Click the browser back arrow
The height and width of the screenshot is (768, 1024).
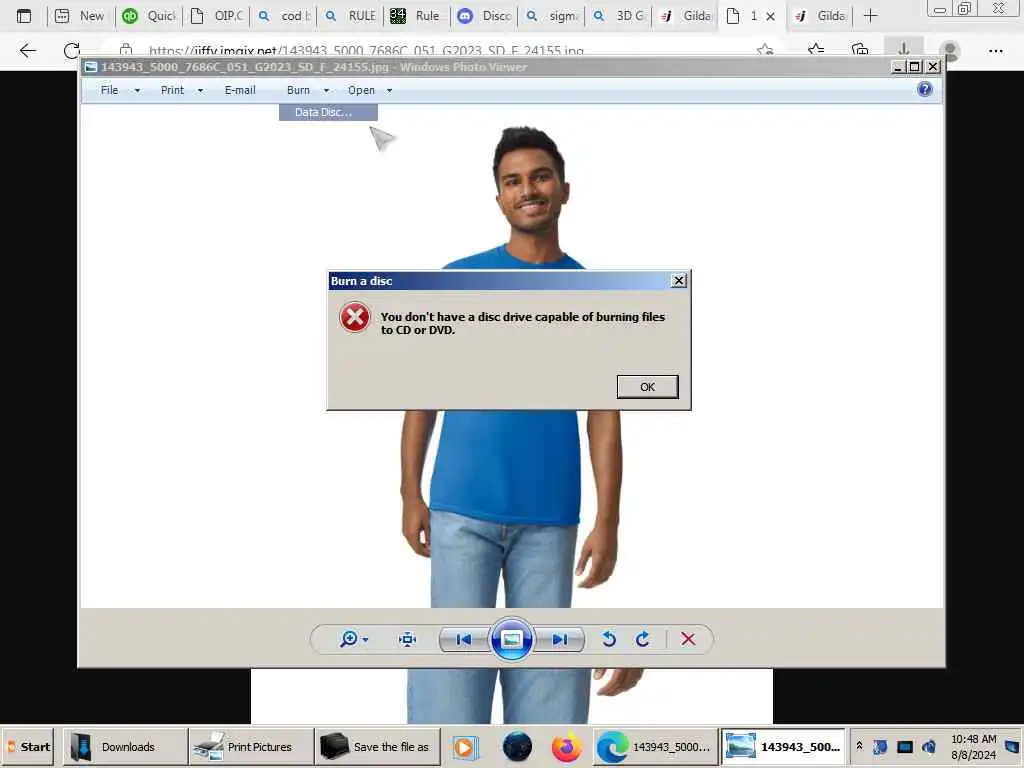click(27, 50)
